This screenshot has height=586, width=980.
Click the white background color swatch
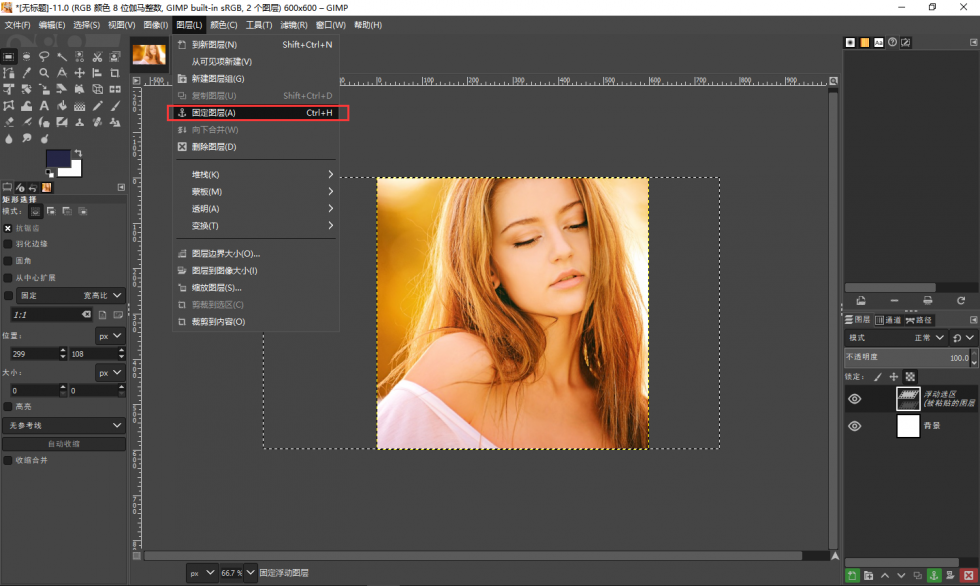(x=76, y=170)
